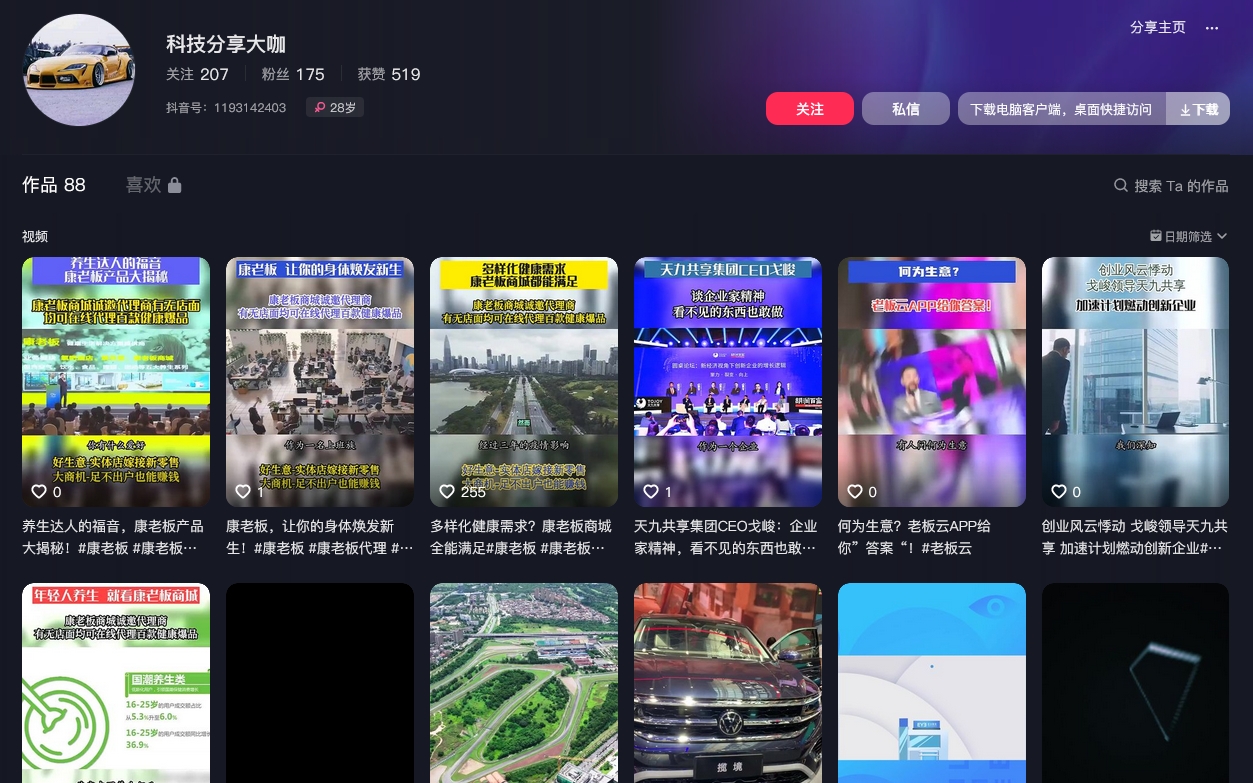
Task: Open the blue illustration video thumbnail
Action: pyautogui.click(x=932, y=683)
